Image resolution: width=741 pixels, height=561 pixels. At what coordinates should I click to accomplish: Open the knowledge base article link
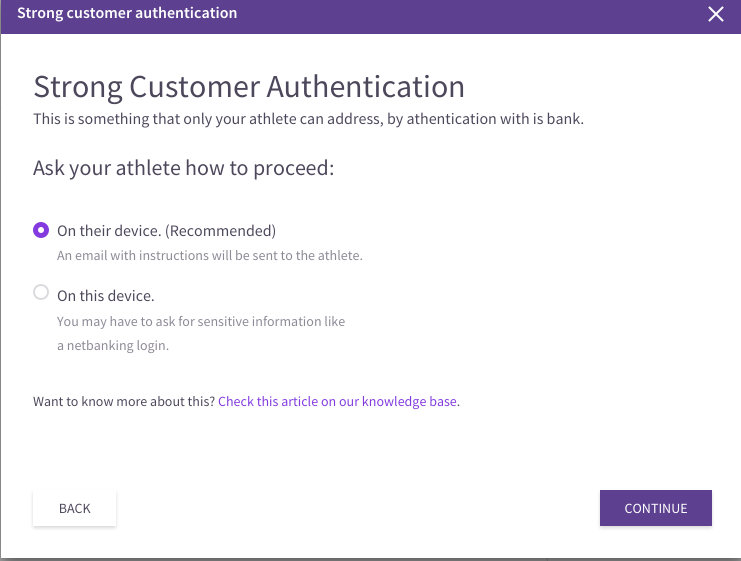337,401
